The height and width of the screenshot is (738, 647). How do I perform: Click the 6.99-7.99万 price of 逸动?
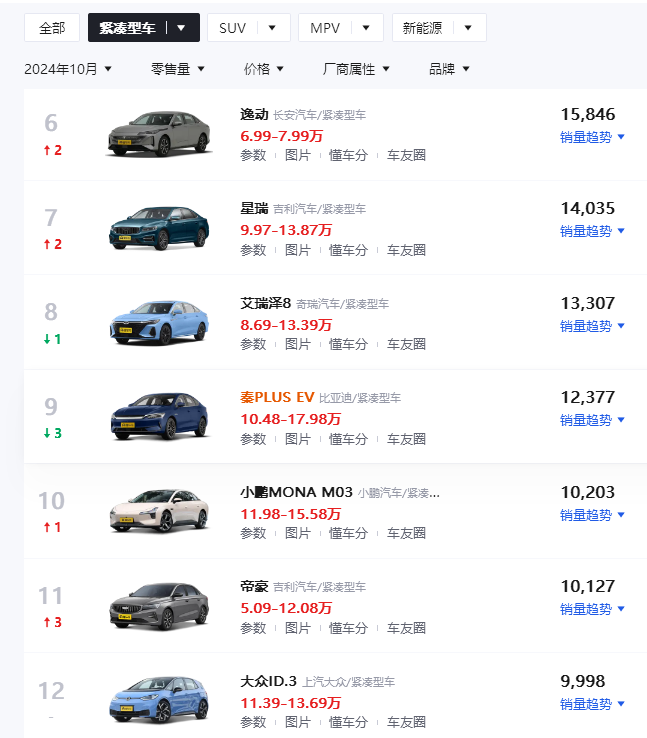[281, 136]
